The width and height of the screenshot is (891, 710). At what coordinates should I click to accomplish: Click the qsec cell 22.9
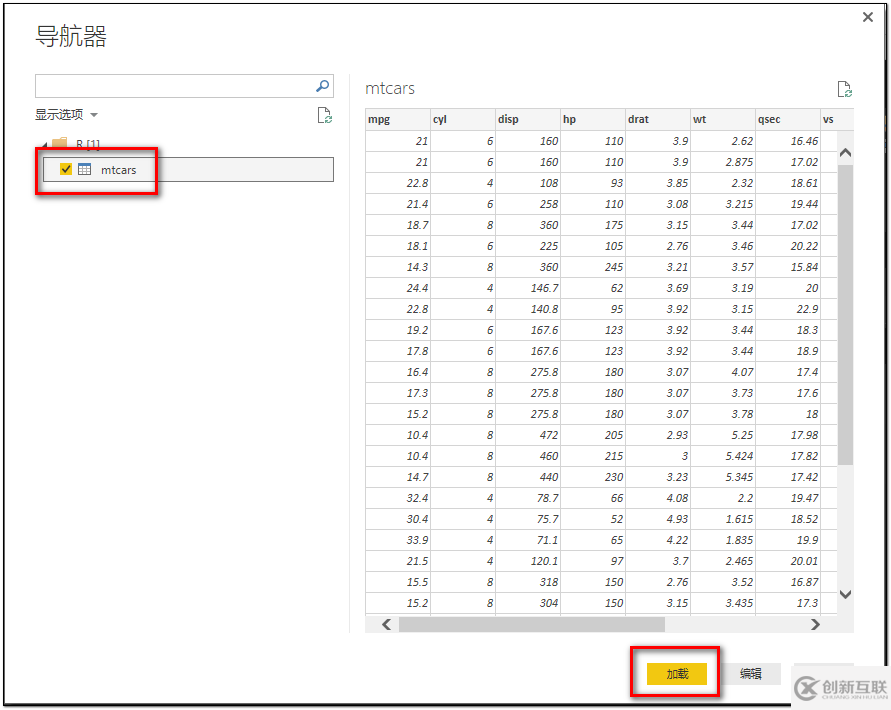788,309
